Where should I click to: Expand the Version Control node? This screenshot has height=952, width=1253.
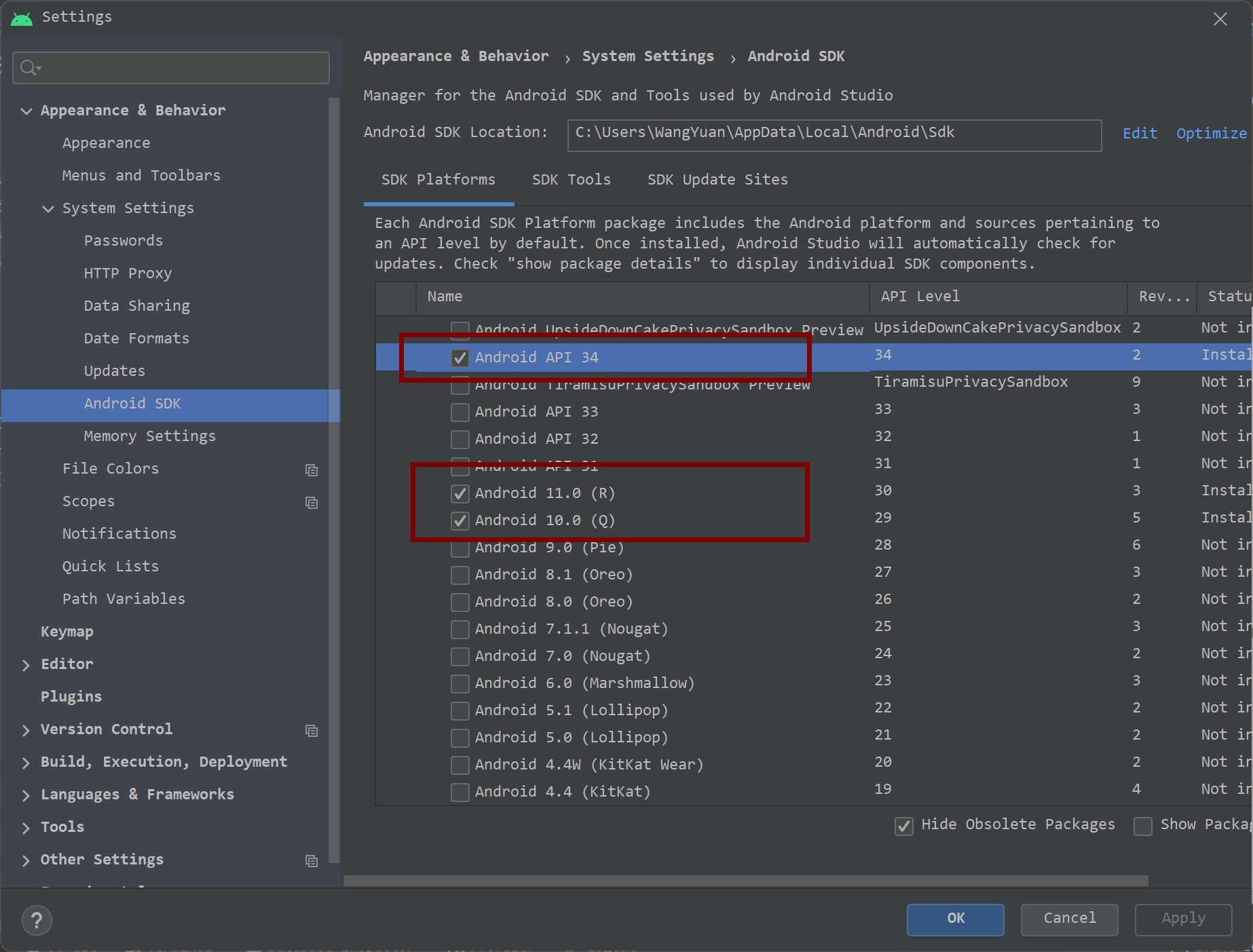tap(26, 729)
